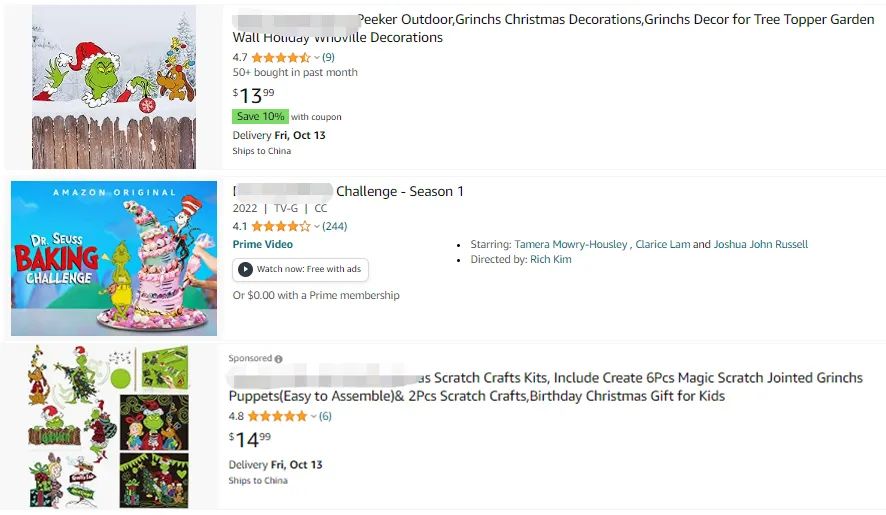Open the Dr. Seuss Baking Challenge poster
Image resolution: width=886 pixels, height=515 pixels.
(x=114, y=258)
